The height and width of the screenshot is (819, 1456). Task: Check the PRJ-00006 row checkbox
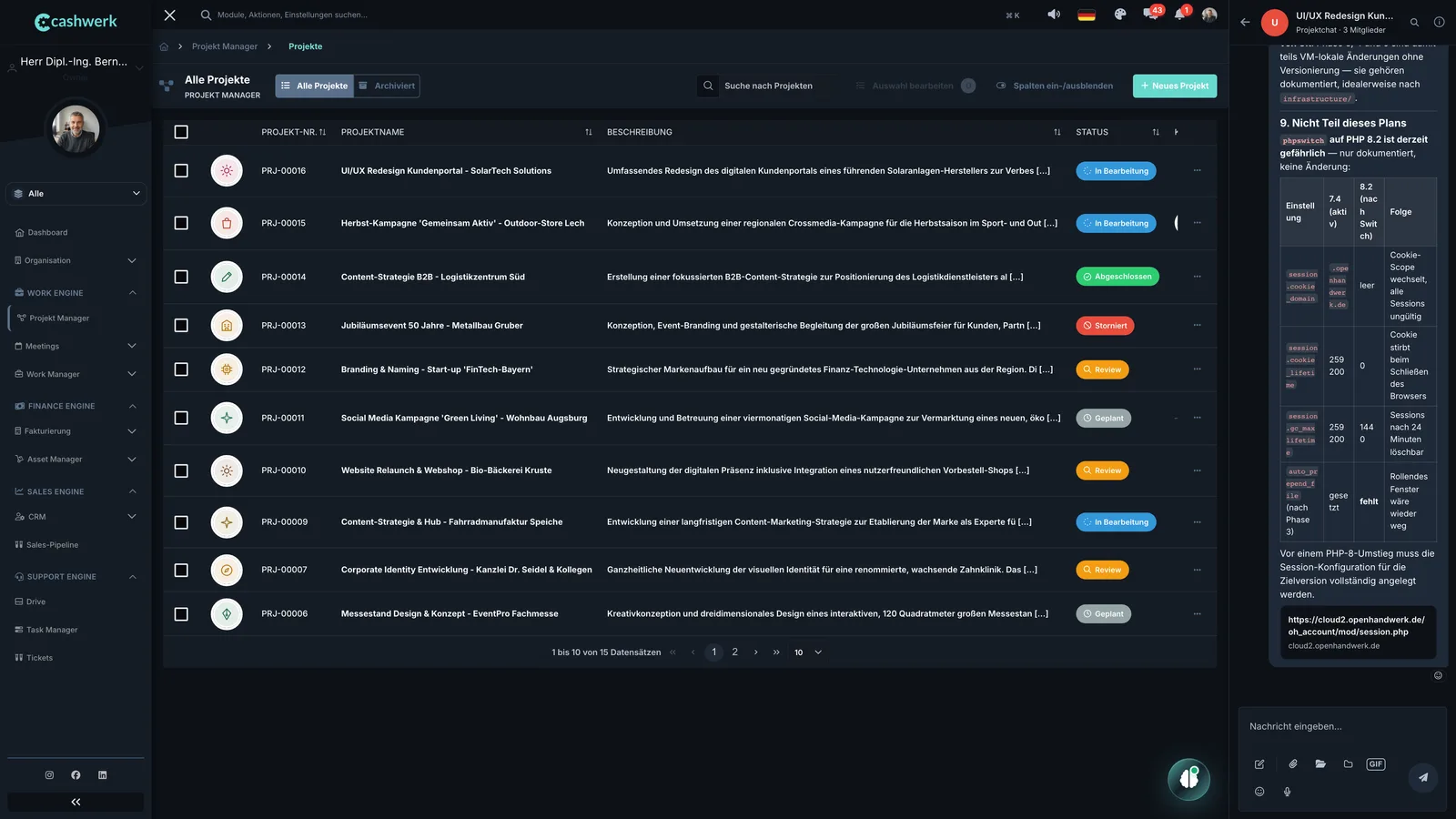(x=181, y=614)
